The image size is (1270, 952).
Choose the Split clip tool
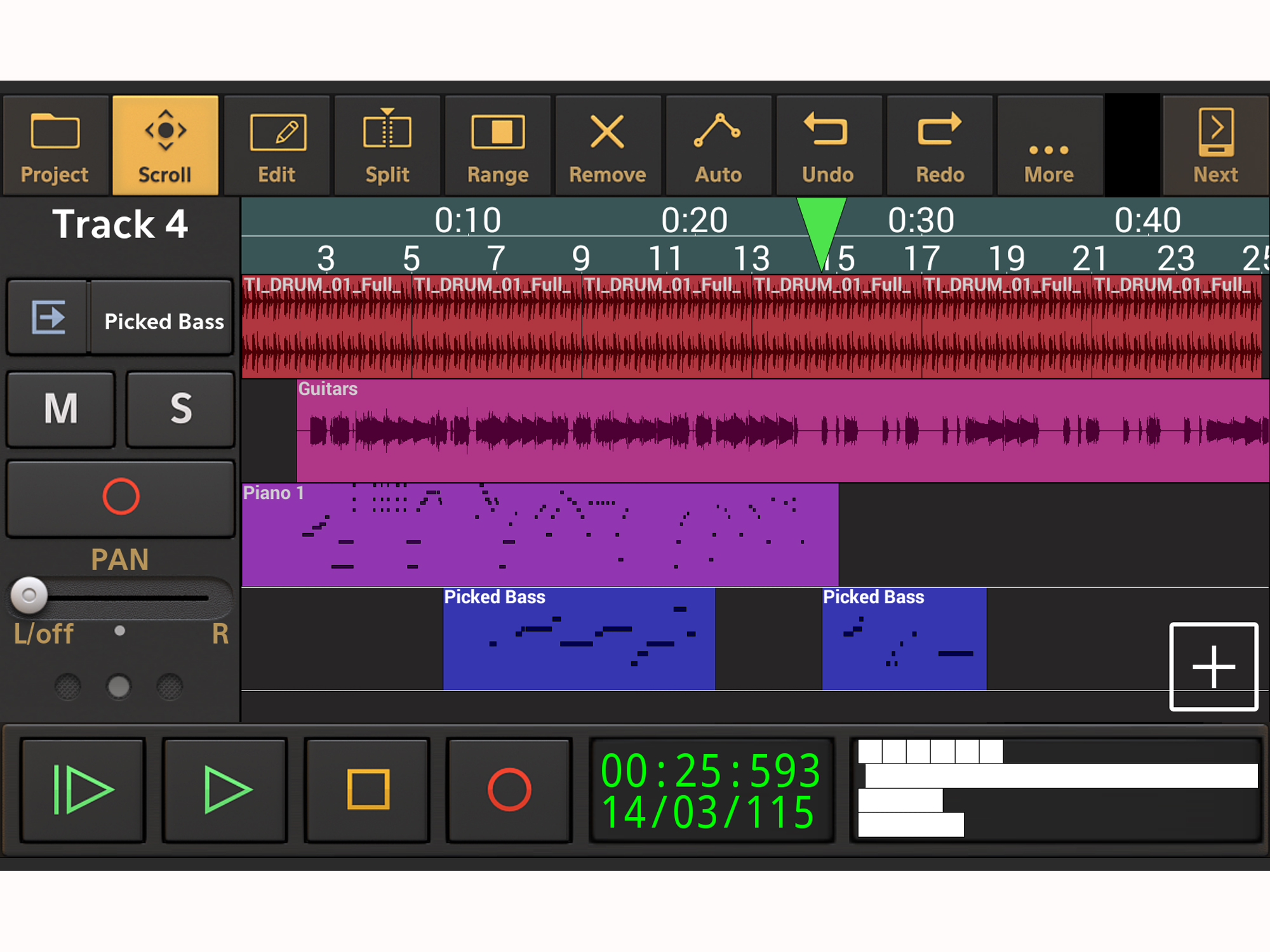(x=387, y=145)
